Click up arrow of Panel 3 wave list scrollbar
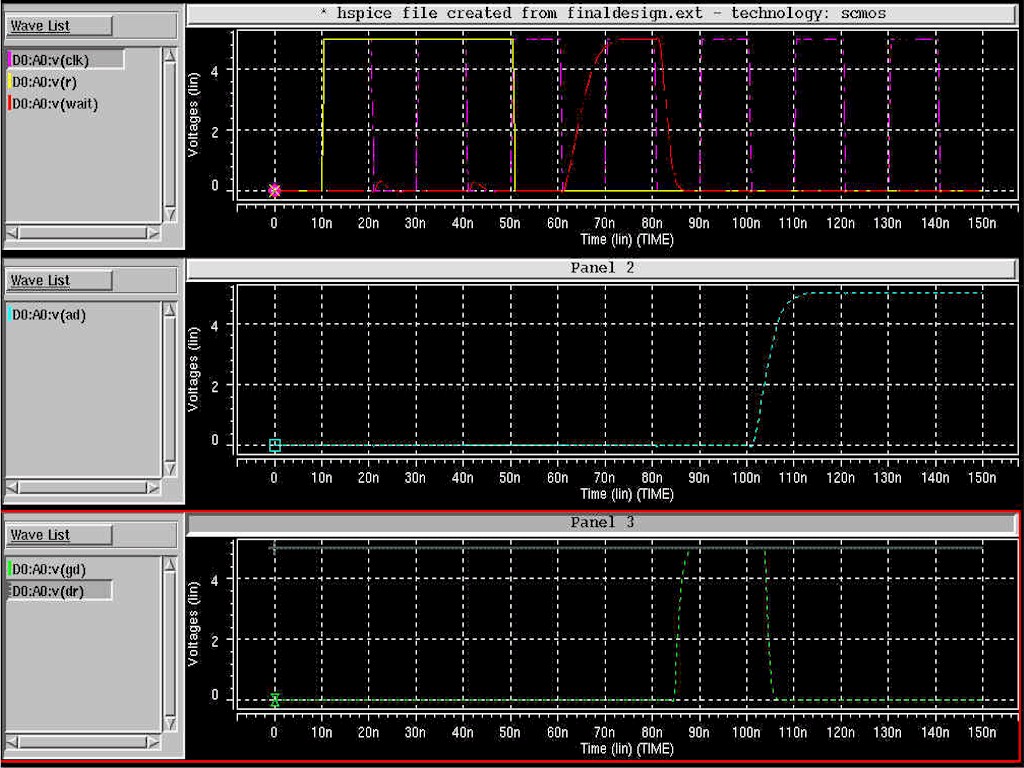The image size is (1024, 768). point(170,565)
